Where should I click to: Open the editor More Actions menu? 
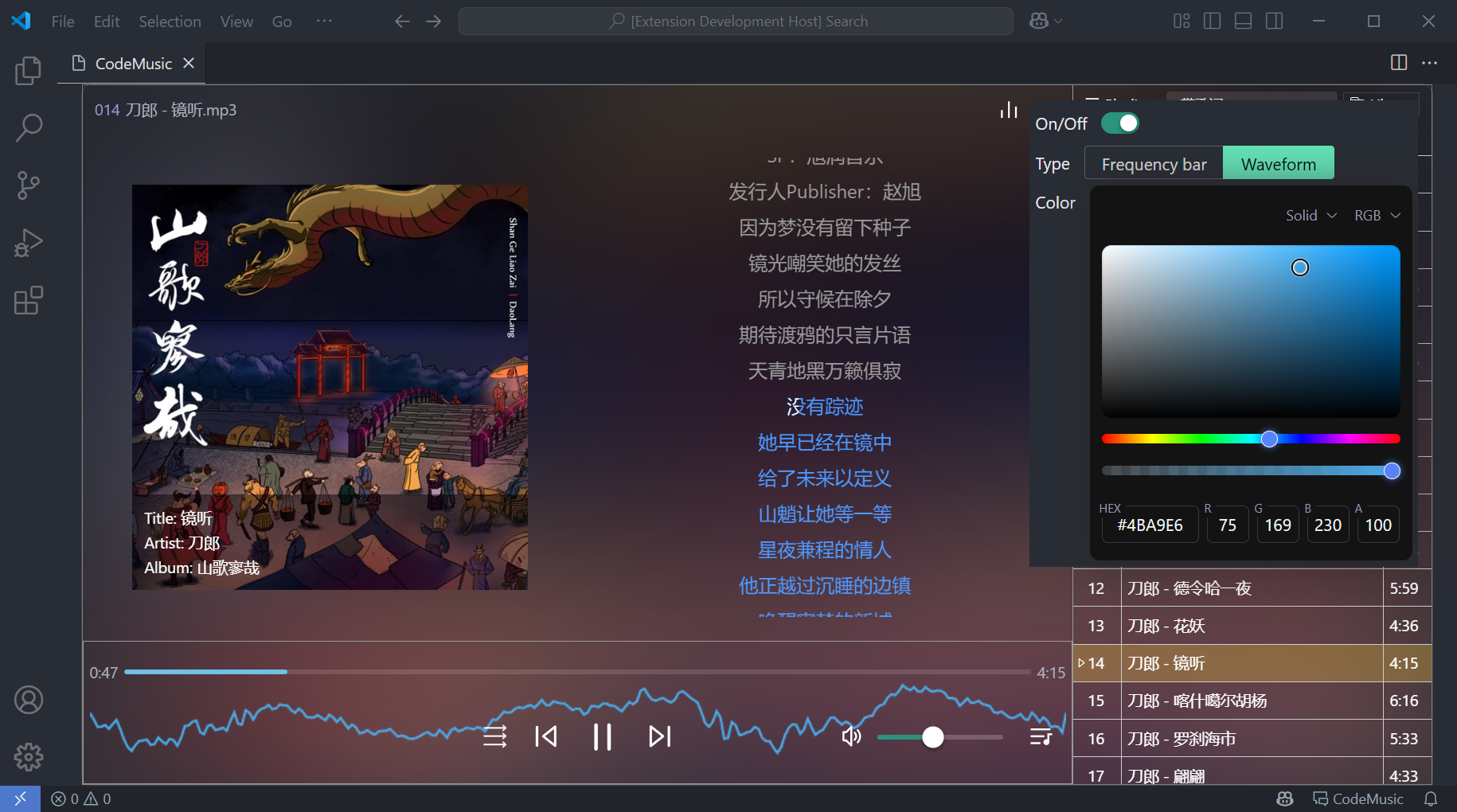(x=1430, y=62)
